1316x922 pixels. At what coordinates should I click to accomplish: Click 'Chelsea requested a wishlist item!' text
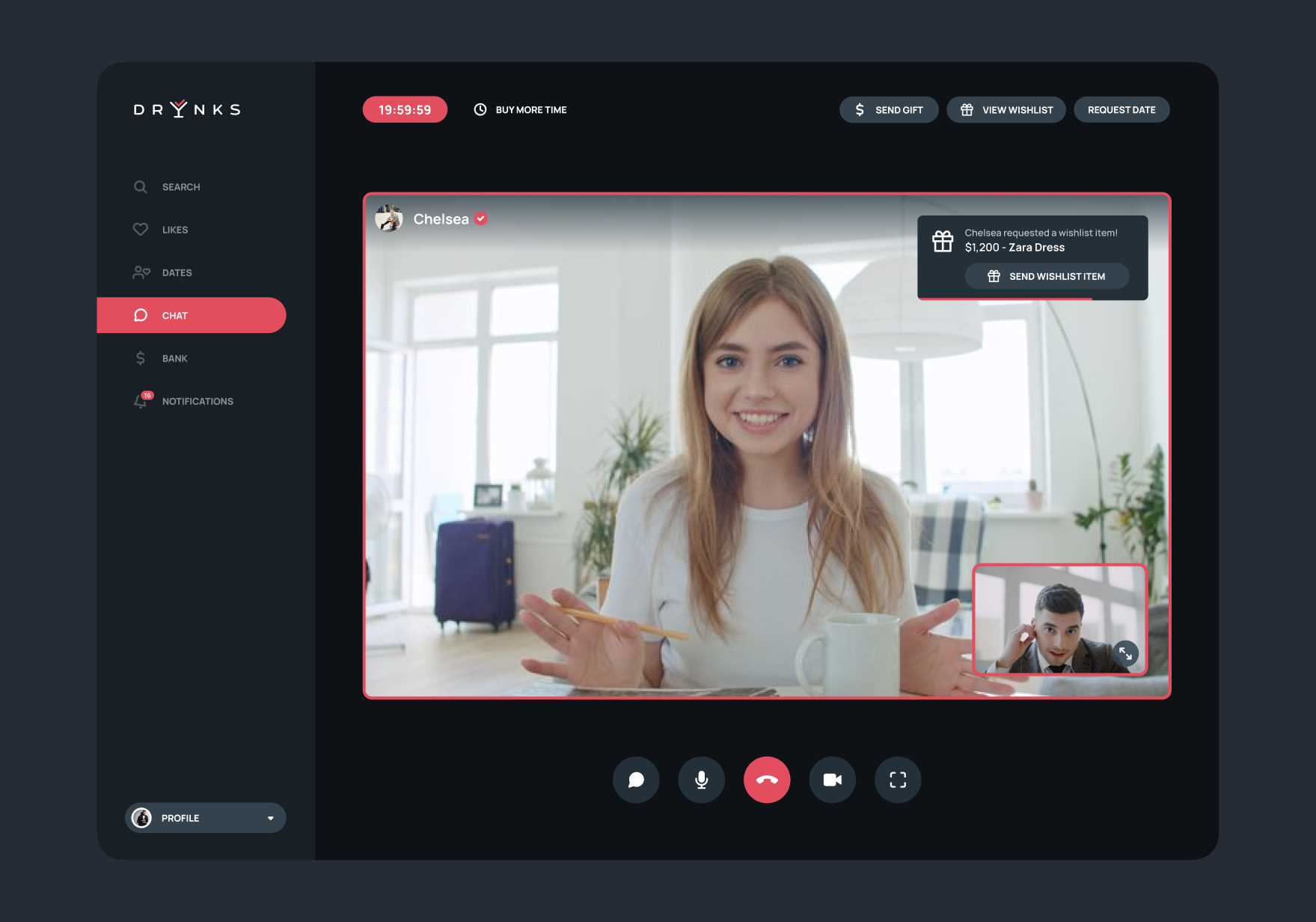coord(1041,233)
